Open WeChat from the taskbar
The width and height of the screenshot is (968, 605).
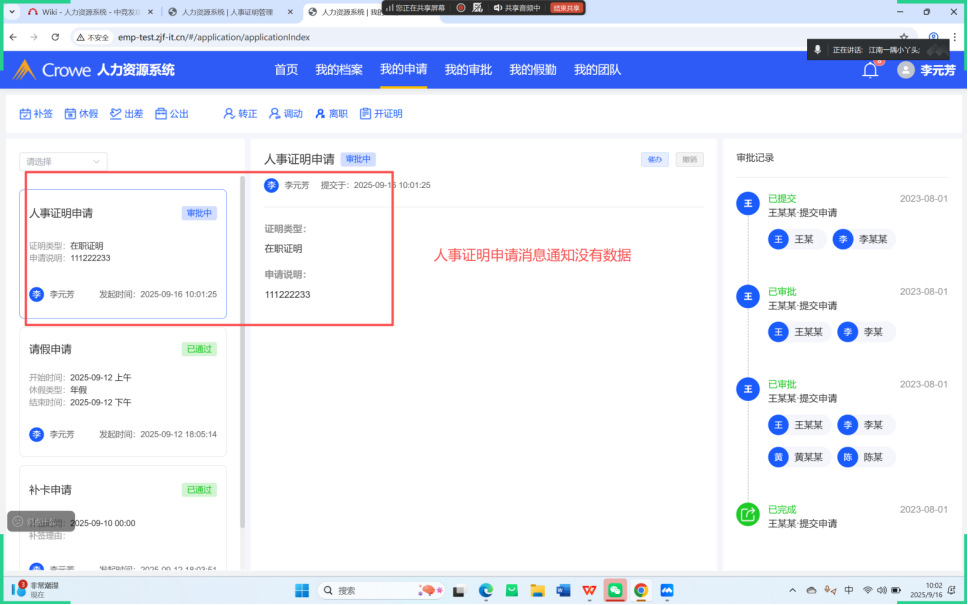[615, 591]
